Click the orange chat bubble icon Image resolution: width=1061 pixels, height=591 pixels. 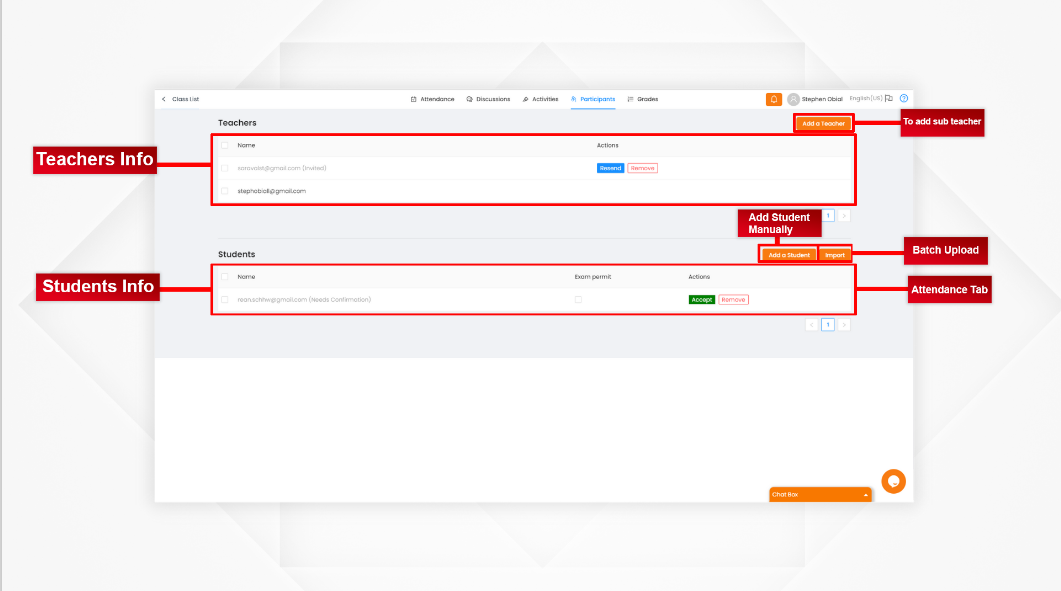893,481
